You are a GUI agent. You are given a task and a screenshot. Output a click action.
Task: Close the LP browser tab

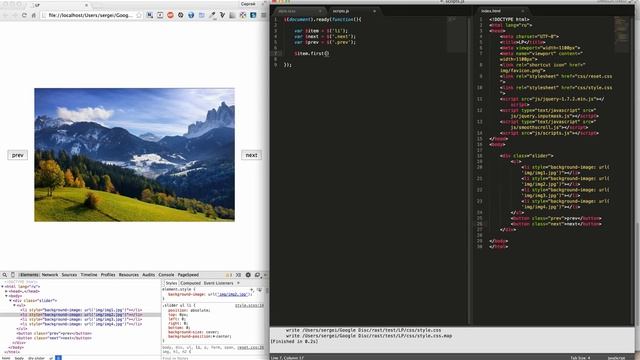tap(86, 5)
